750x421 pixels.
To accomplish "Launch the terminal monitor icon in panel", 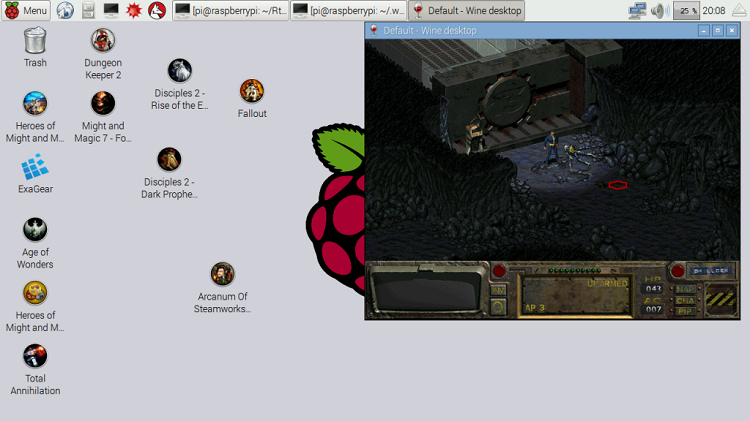I will 111,10.
